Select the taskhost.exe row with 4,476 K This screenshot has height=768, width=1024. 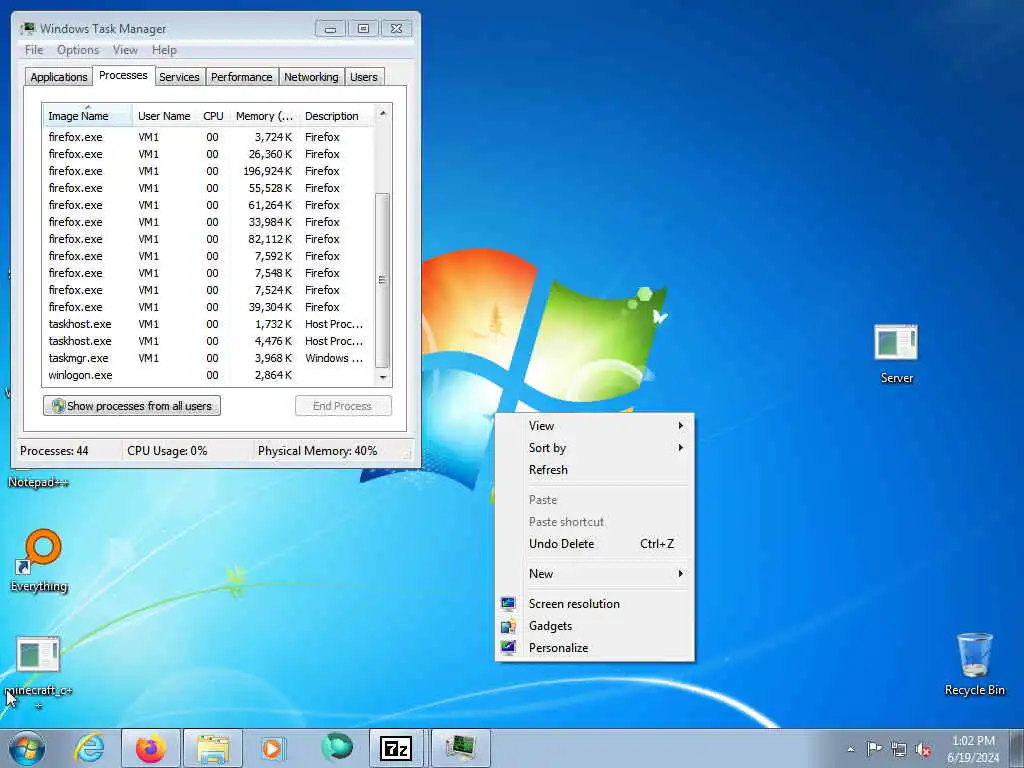(x=208, y=341)
